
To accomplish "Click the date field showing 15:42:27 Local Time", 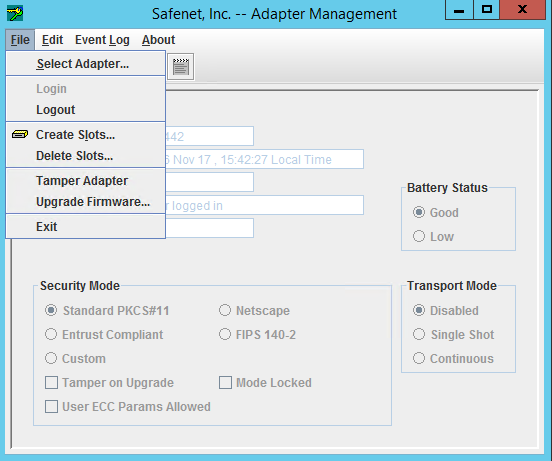I will click(264, 159).
